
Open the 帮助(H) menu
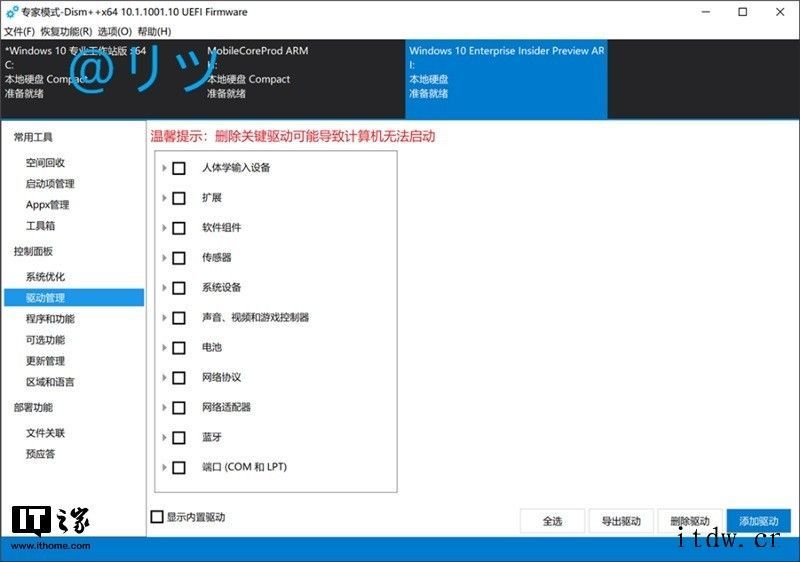pos(155,32)
